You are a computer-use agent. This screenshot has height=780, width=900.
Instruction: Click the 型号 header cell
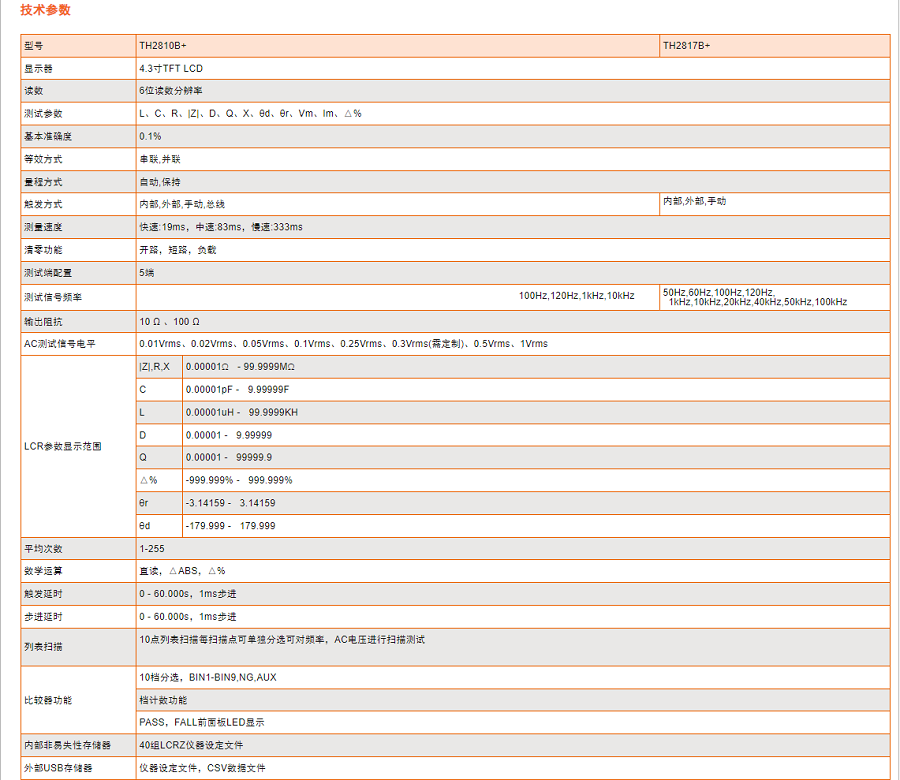(34, 46)
